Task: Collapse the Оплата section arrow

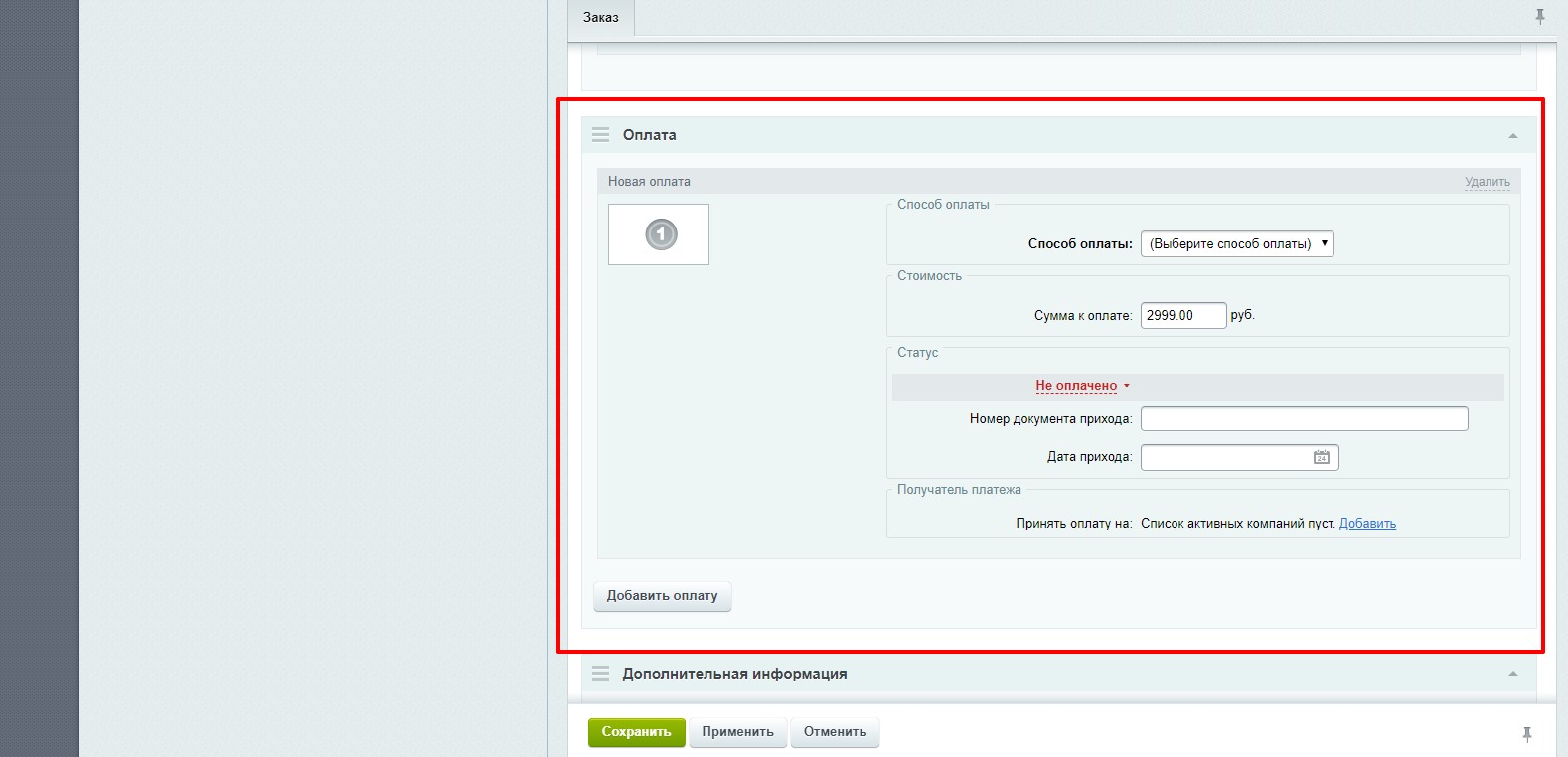Action: (x=1513, y=136)
